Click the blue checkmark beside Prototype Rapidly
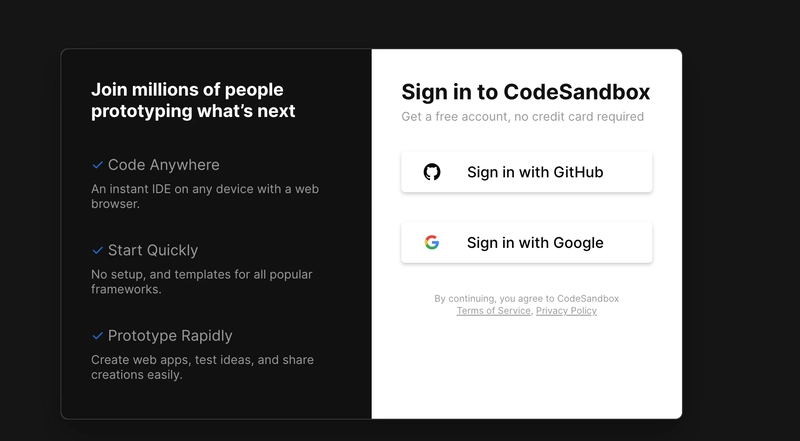Viewport: 800px width, 441px height. click(97, 336)
